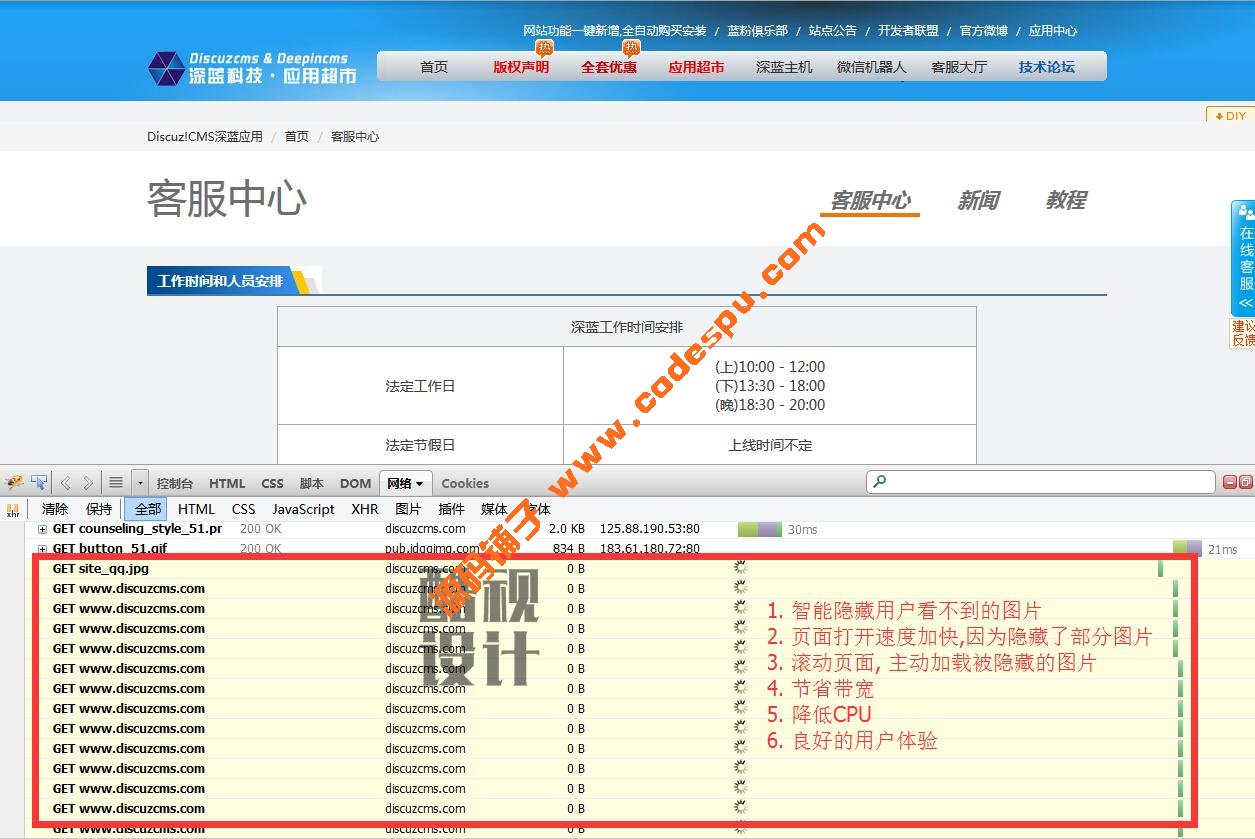Select the 全部 network filter
Screen dimensions: 1255x839
tap(147, 509)
